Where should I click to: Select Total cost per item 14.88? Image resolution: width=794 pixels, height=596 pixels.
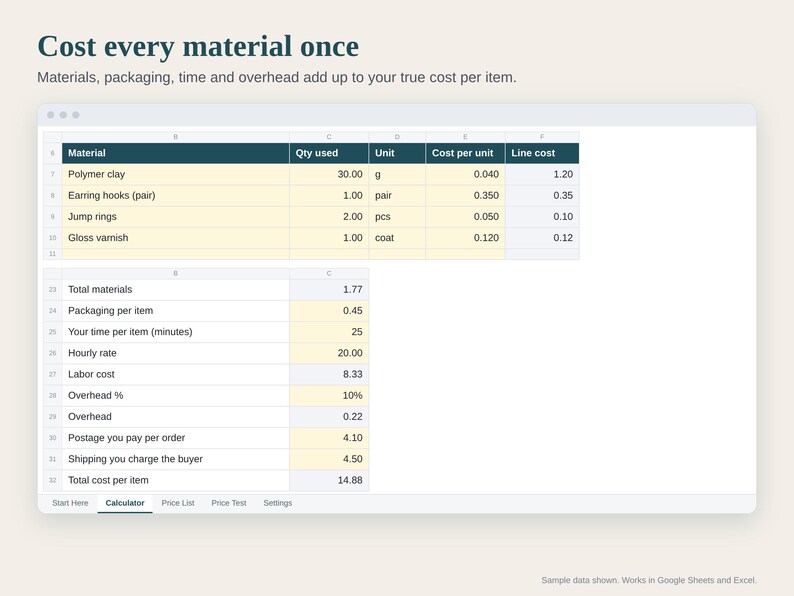click(x=329, y=481)
